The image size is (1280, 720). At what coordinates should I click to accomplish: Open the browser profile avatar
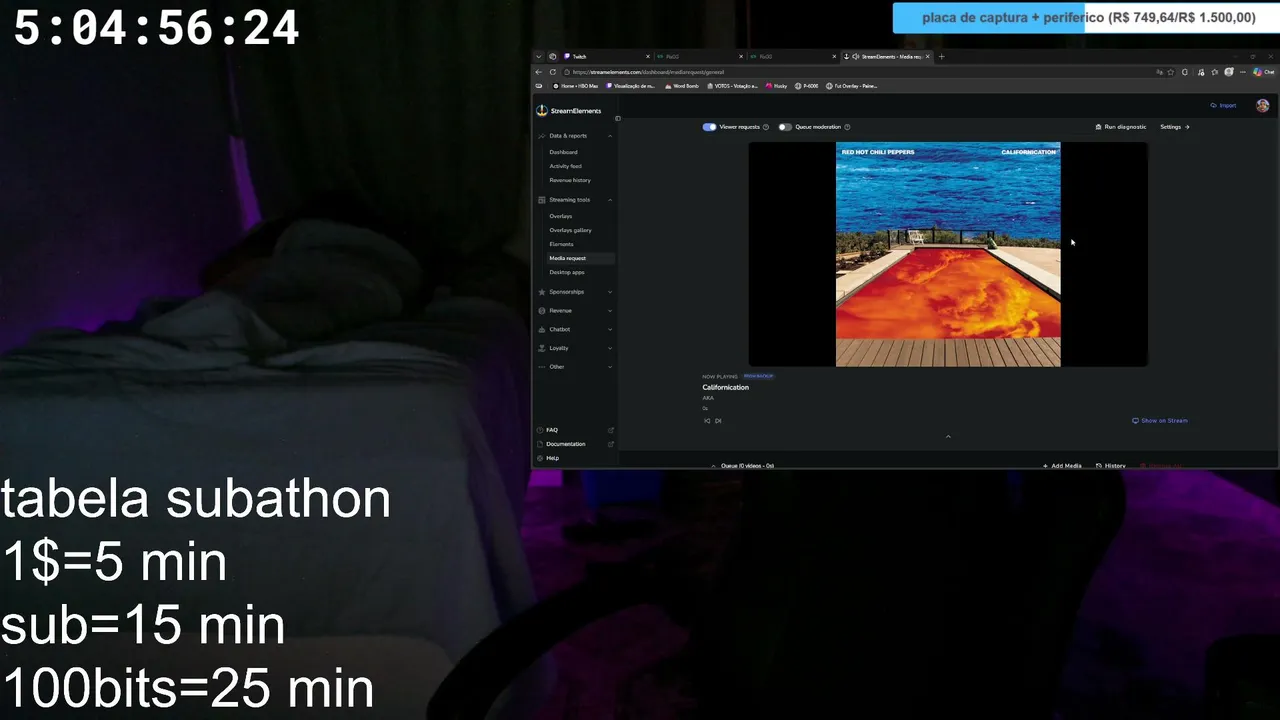(x=1229, y=72)
